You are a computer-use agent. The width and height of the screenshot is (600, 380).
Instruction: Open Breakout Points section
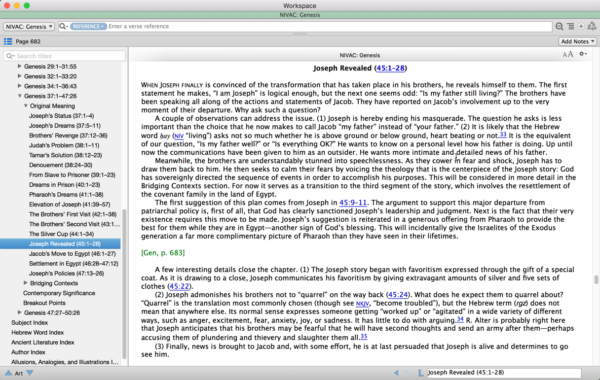[44, 303]
